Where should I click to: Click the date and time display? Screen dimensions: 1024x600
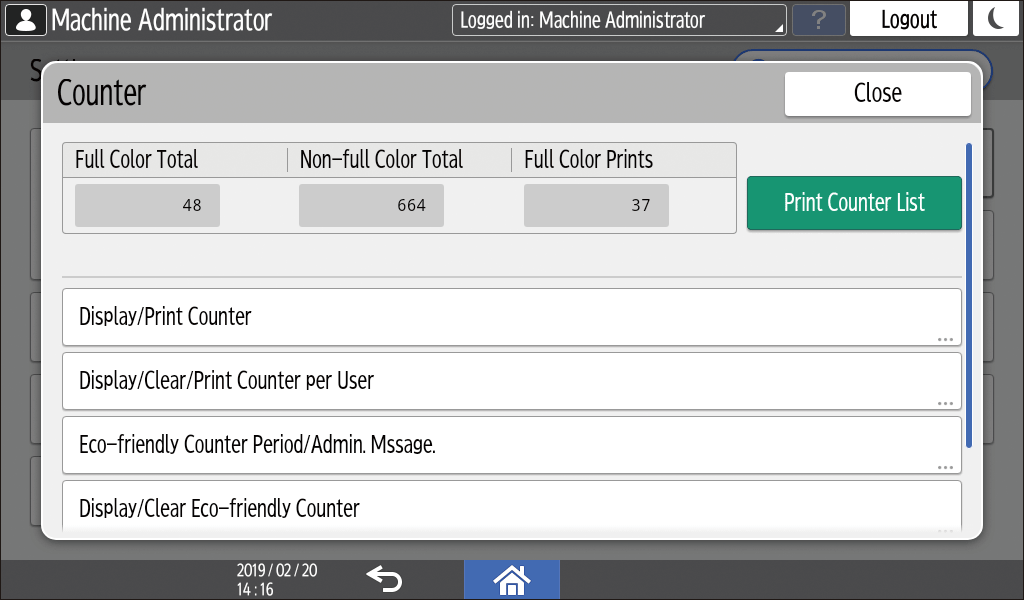(x=277, y=579)
